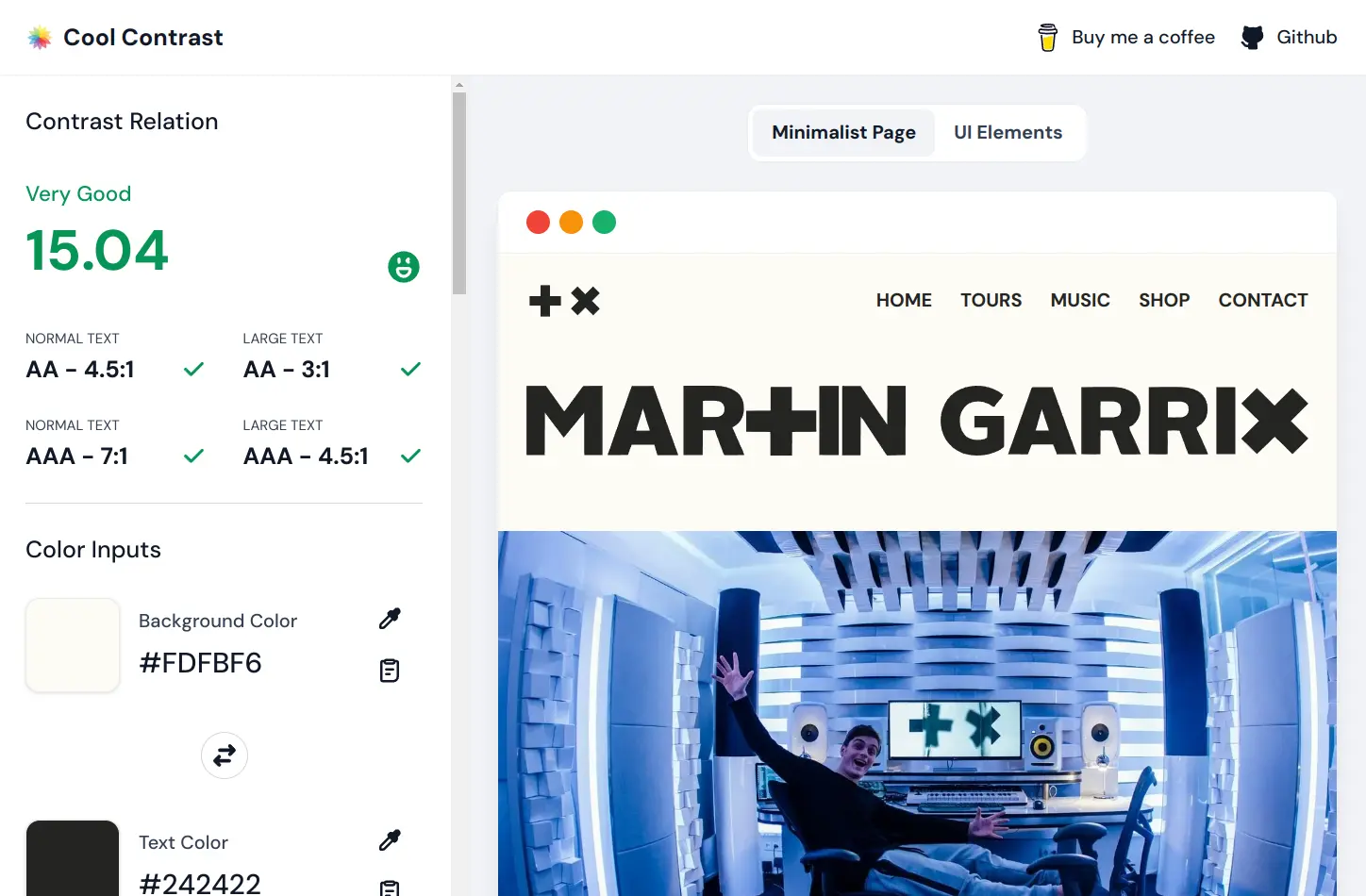Viewport: 1366px width, 896px height.
Task: Click the orange window dot
Action: 571,222
